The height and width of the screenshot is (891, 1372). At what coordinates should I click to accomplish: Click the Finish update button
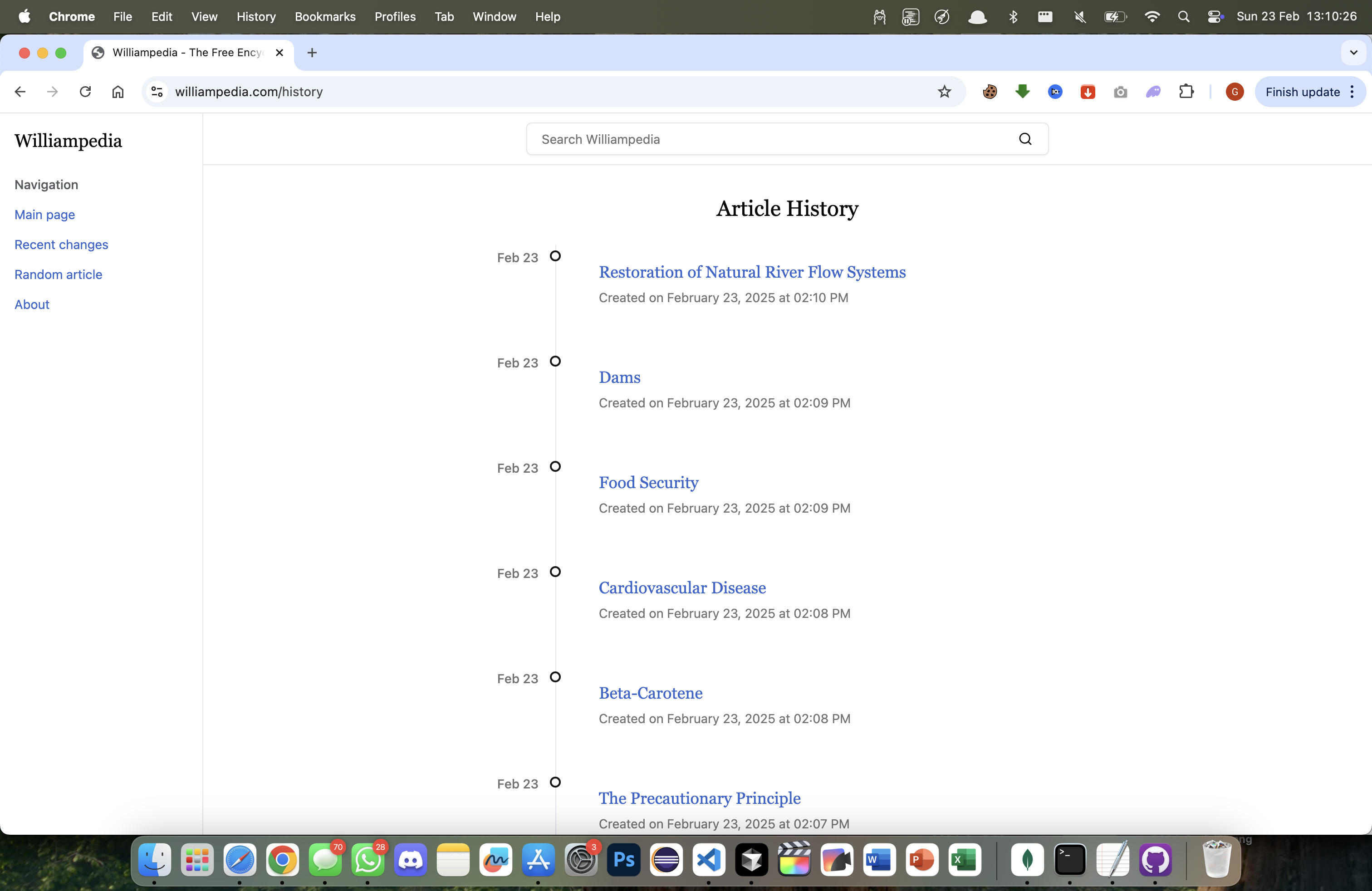(x=1302, y=92)
